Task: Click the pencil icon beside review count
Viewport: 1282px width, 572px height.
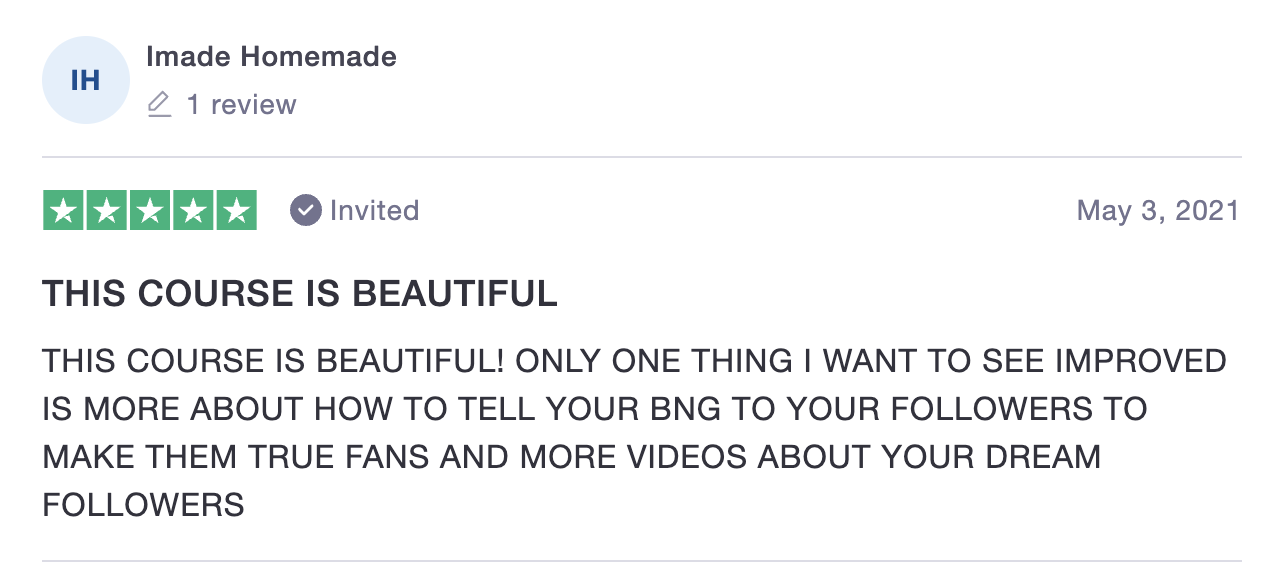Action: point(159,104)
